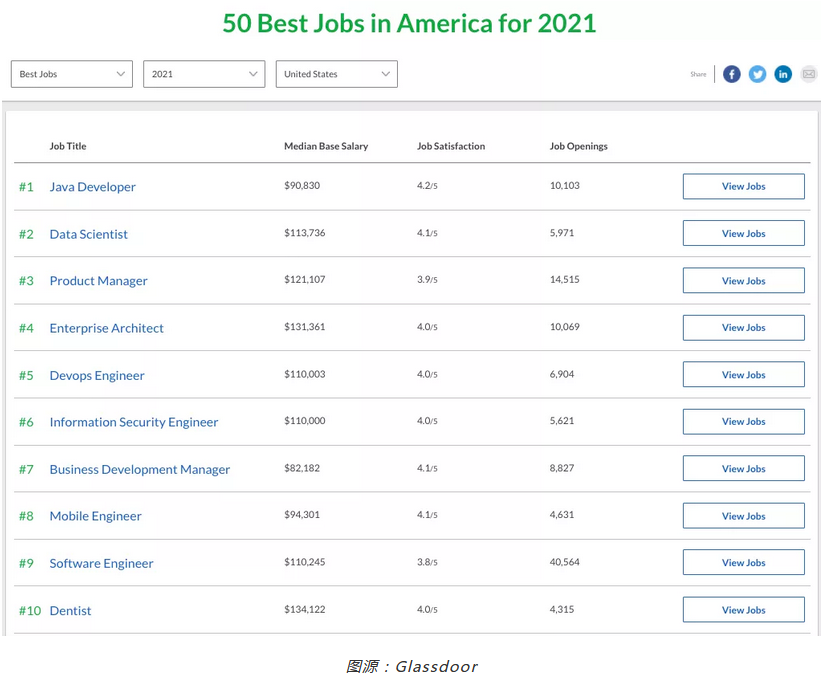Open the Information Security Engineer link

point(133,422)
